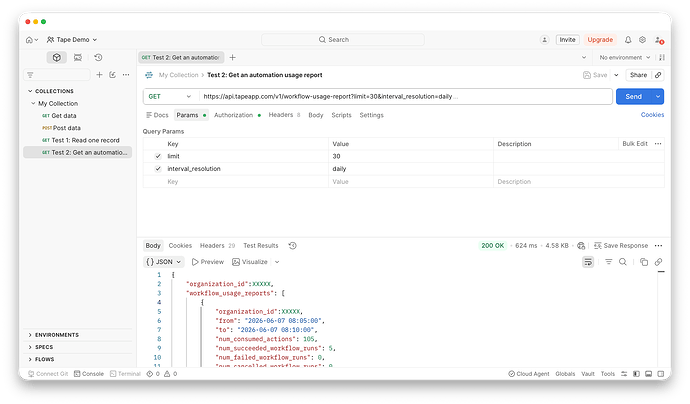
Task: Click the Upgrade button
Action: [600, 40]
